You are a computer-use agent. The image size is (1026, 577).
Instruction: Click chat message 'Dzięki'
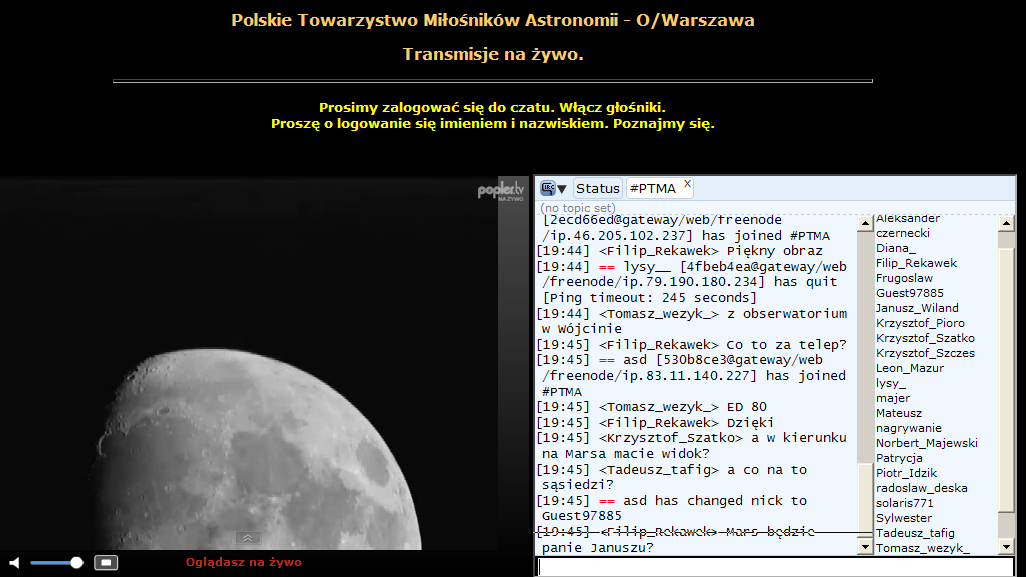(750, 423)
